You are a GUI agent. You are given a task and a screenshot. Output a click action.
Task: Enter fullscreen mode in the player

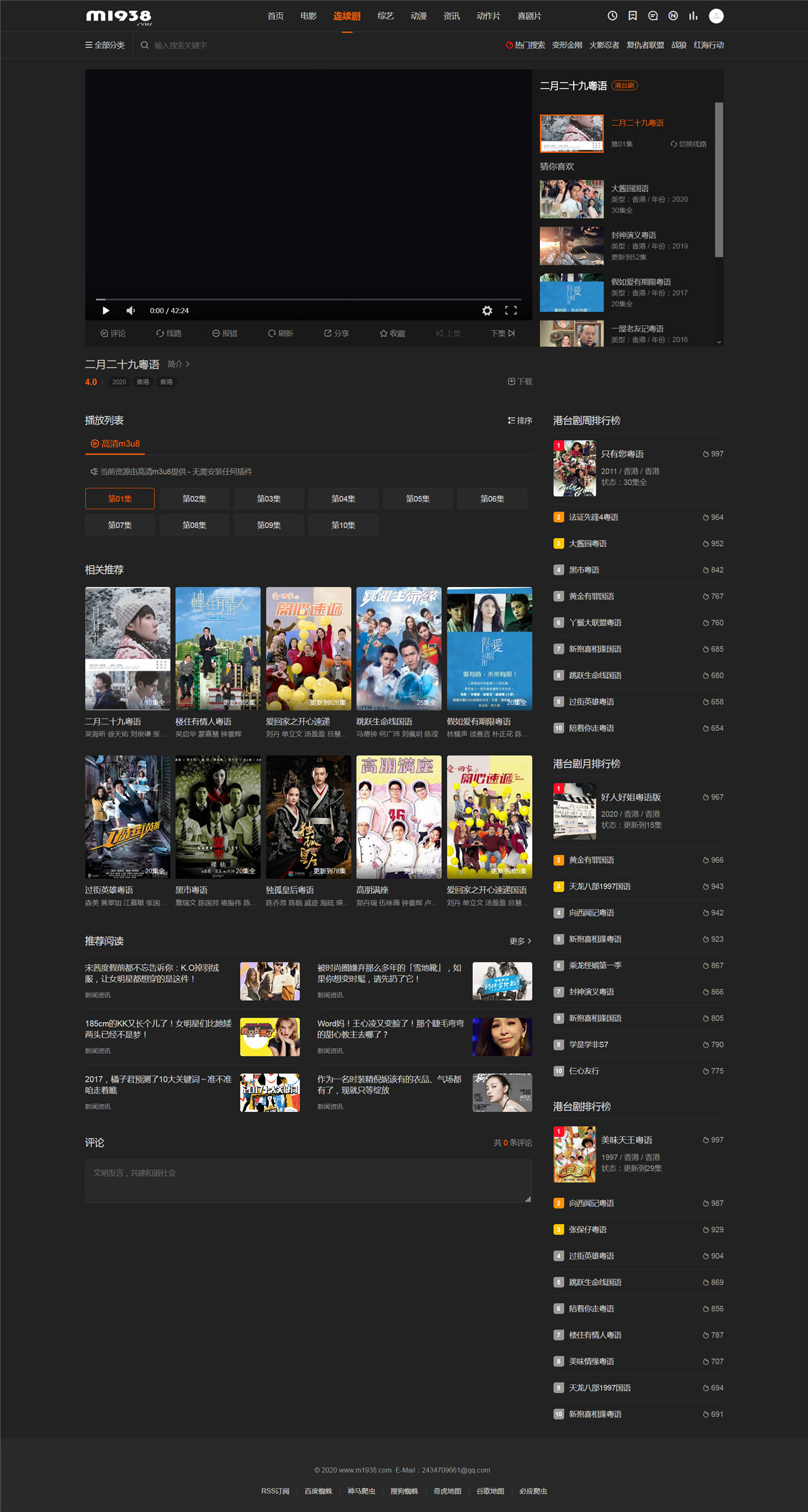pos(511,311)
